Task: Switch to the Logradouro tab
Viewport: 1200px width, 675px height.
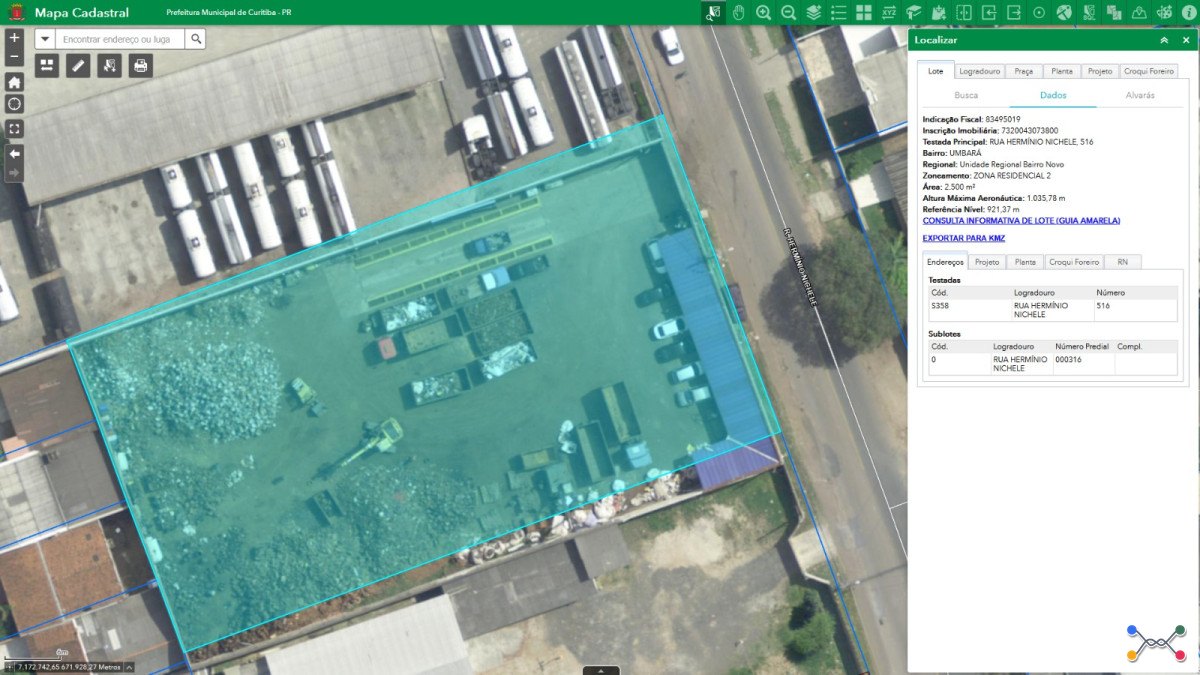Action: pyautogui.click(x=980, y=71)
